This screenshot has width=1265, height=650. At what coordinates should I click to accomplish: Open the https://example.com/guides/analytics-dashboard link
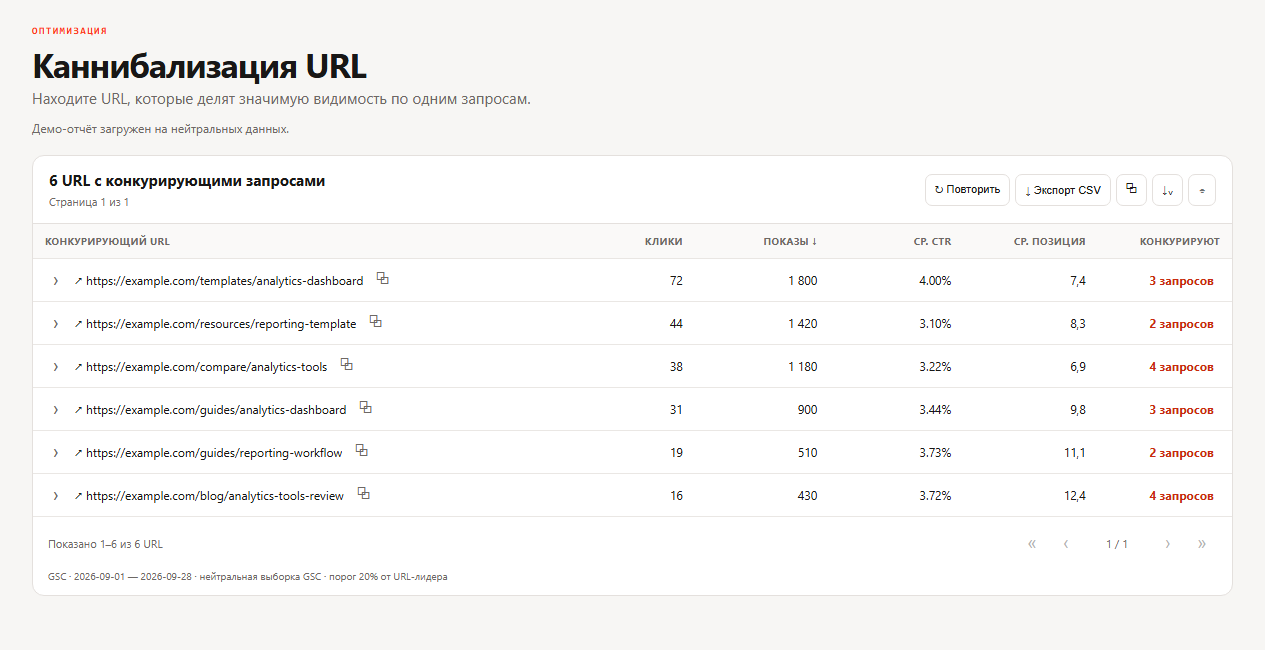tap(216, 410)
